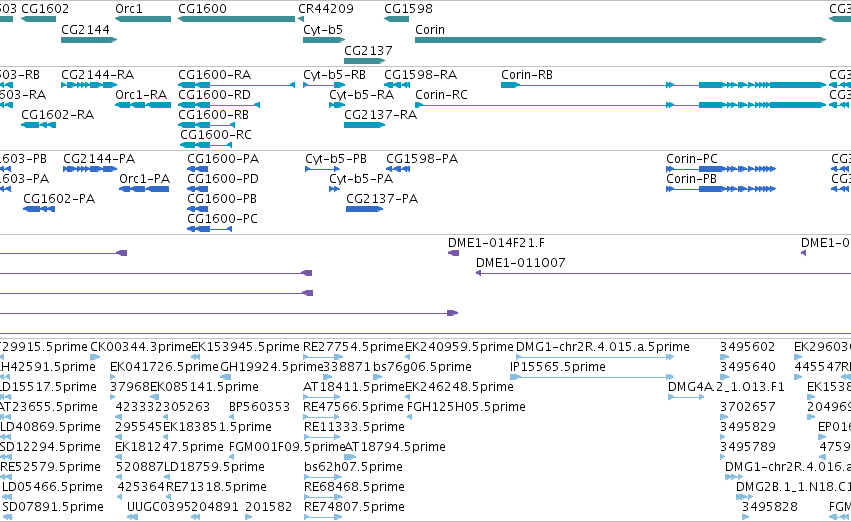Select the Corin gene bar
The width and height of the screenshot is (851, 522).
pyautogui.click(x=620, y=40)
